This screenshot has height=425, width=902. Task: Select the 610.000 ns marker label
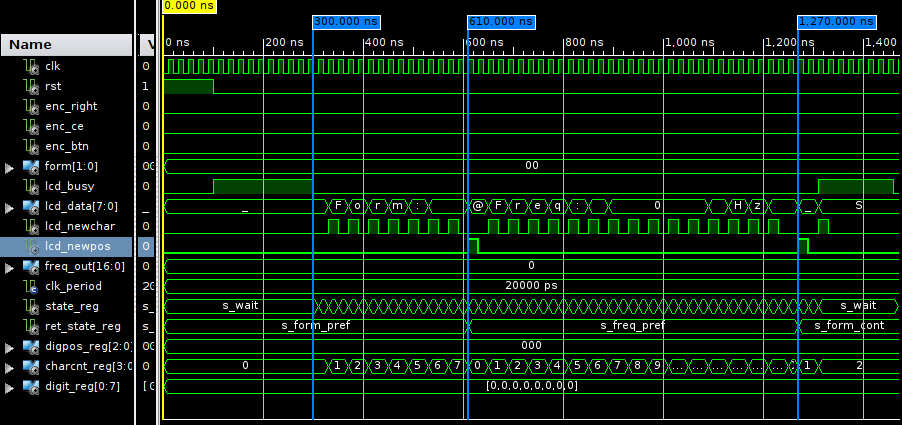[x=501, y=21]
